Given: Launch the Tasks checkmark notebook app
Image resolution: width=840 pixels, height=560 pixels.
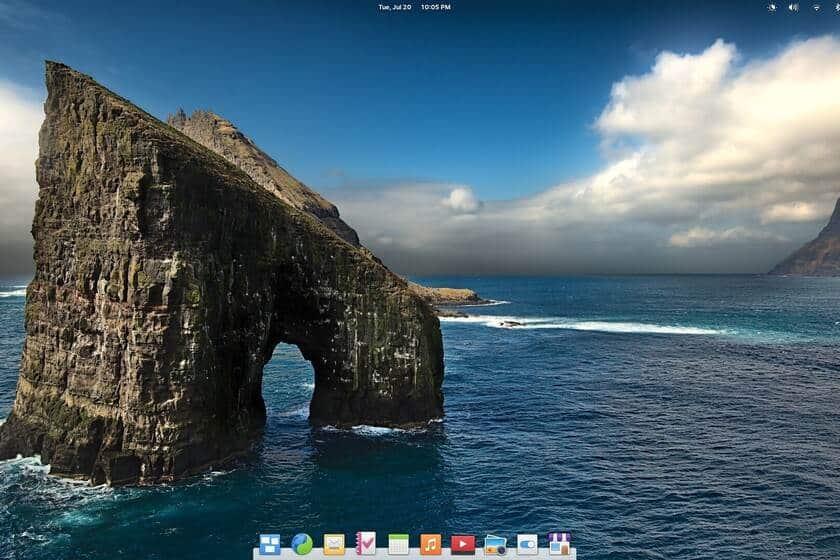Looking at the screenshot, I should [366, 544].
